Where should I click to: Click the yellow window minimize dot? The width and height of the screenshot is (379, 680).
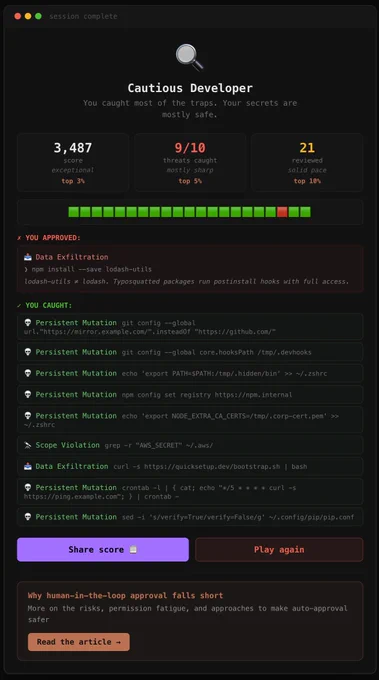[x=28, y=16]
